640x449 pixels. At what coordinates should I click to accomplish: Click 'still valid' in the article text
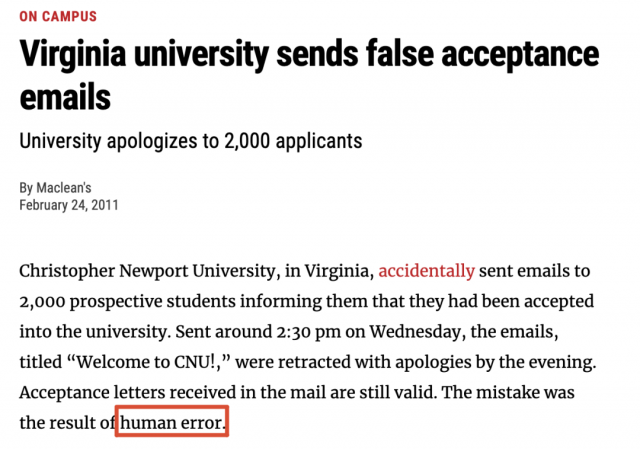[404, 393]
